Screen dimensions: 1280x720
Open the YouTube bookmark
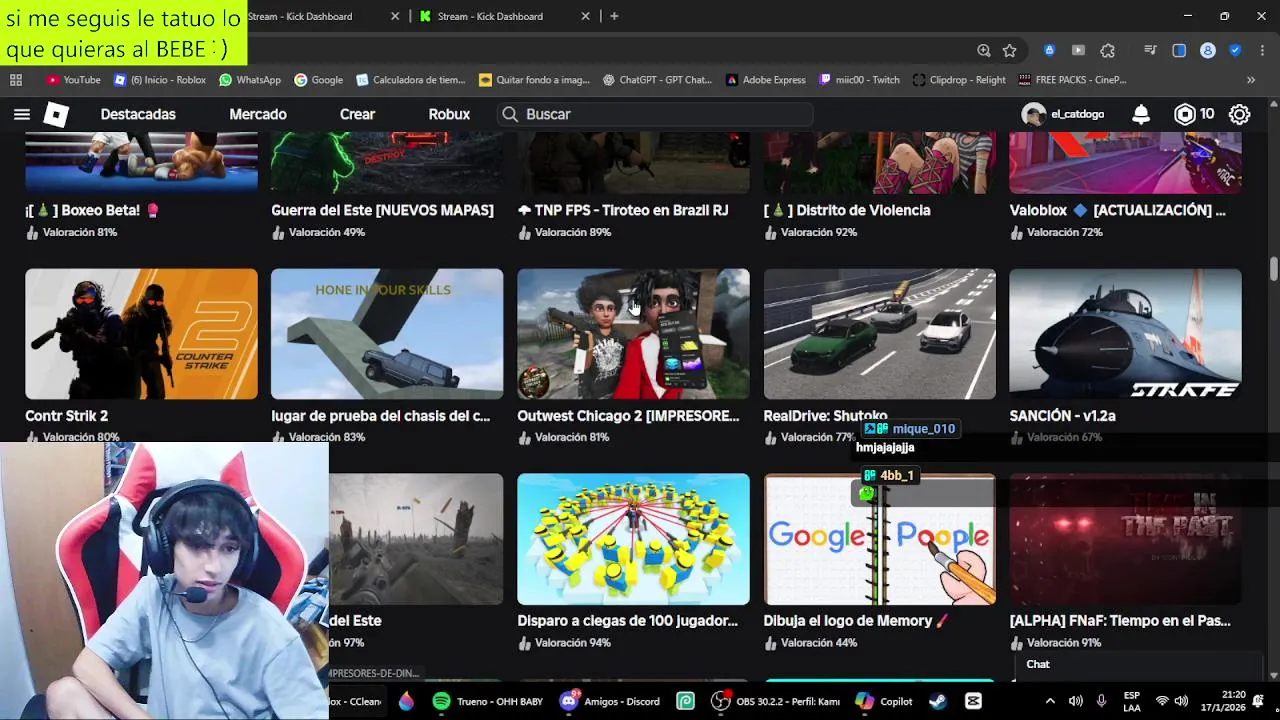click(74, 80)
